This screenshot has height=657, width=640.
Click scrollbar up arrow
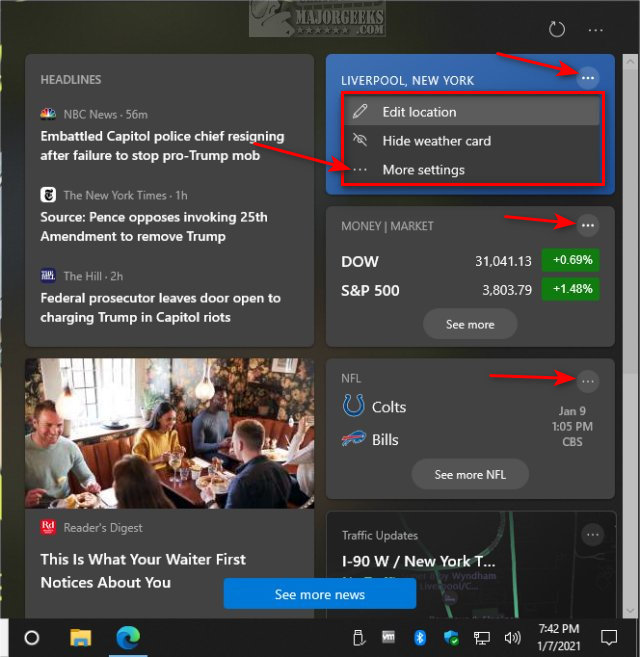(x=630, y=62)
